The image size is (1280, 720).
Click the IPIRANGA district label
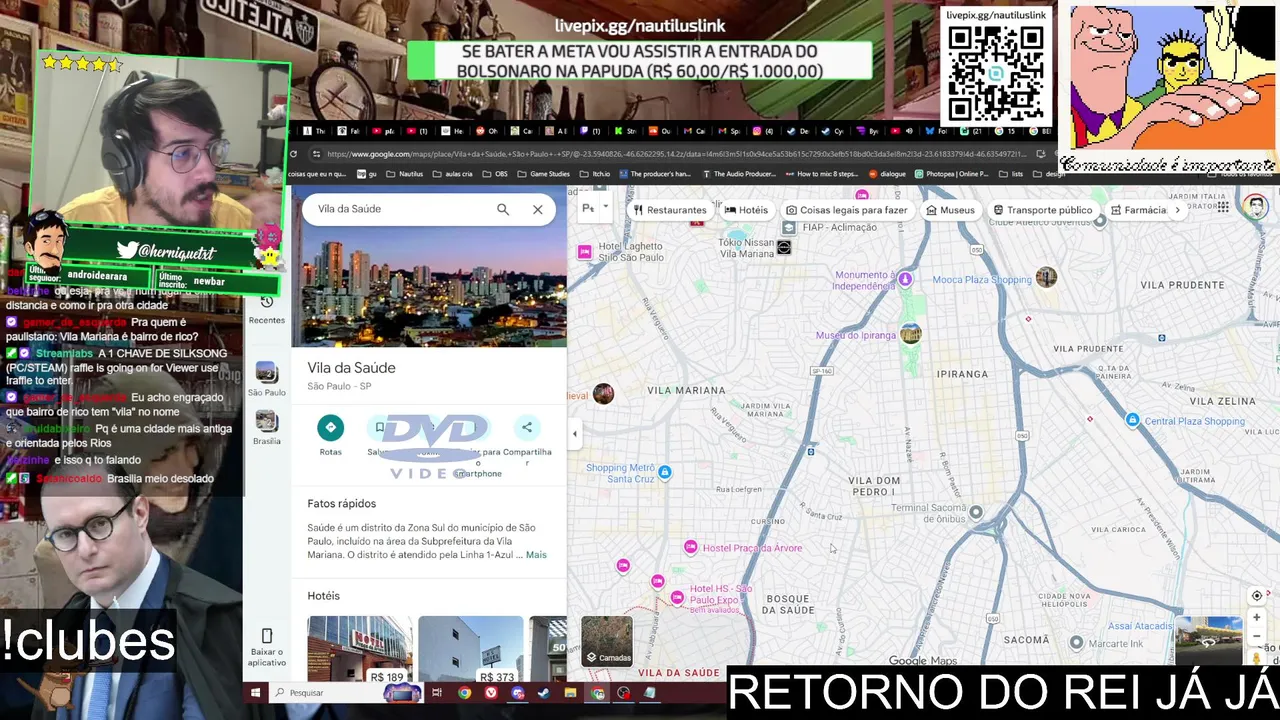coord(962,374)
